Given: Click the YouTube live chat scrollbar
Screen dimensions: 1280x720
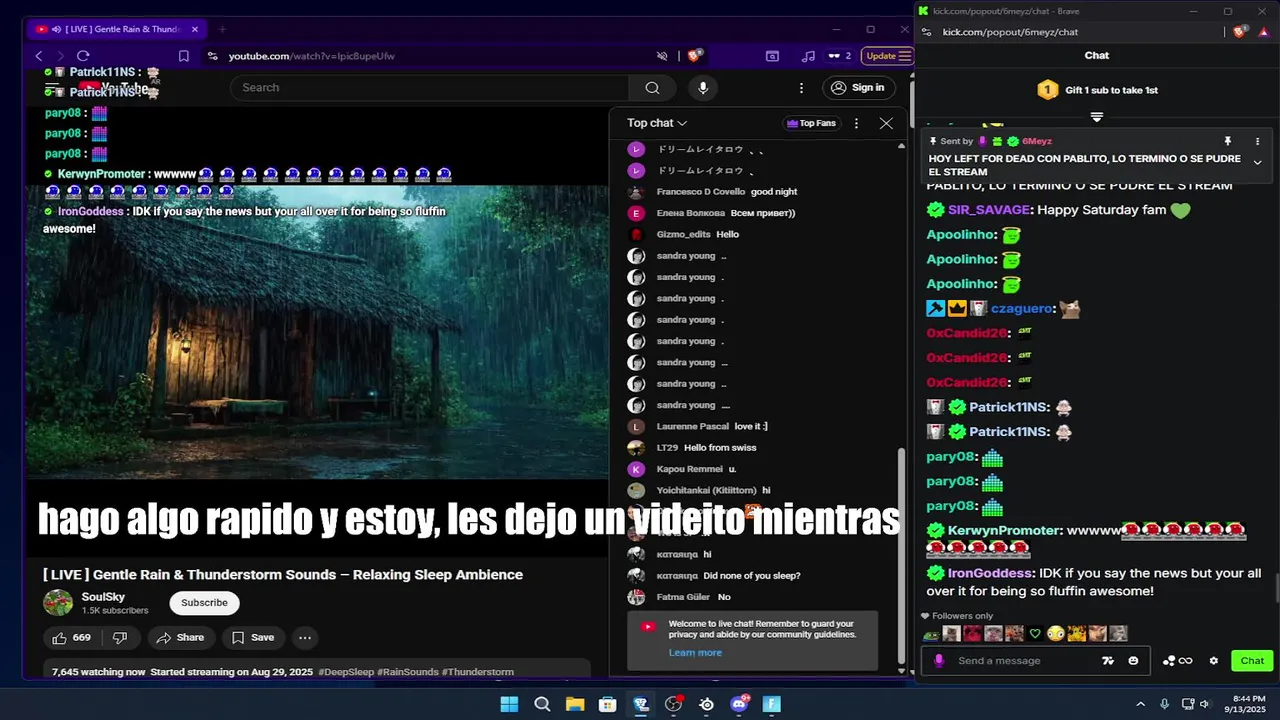Looking at the screenshot, I should pos(901,554).
